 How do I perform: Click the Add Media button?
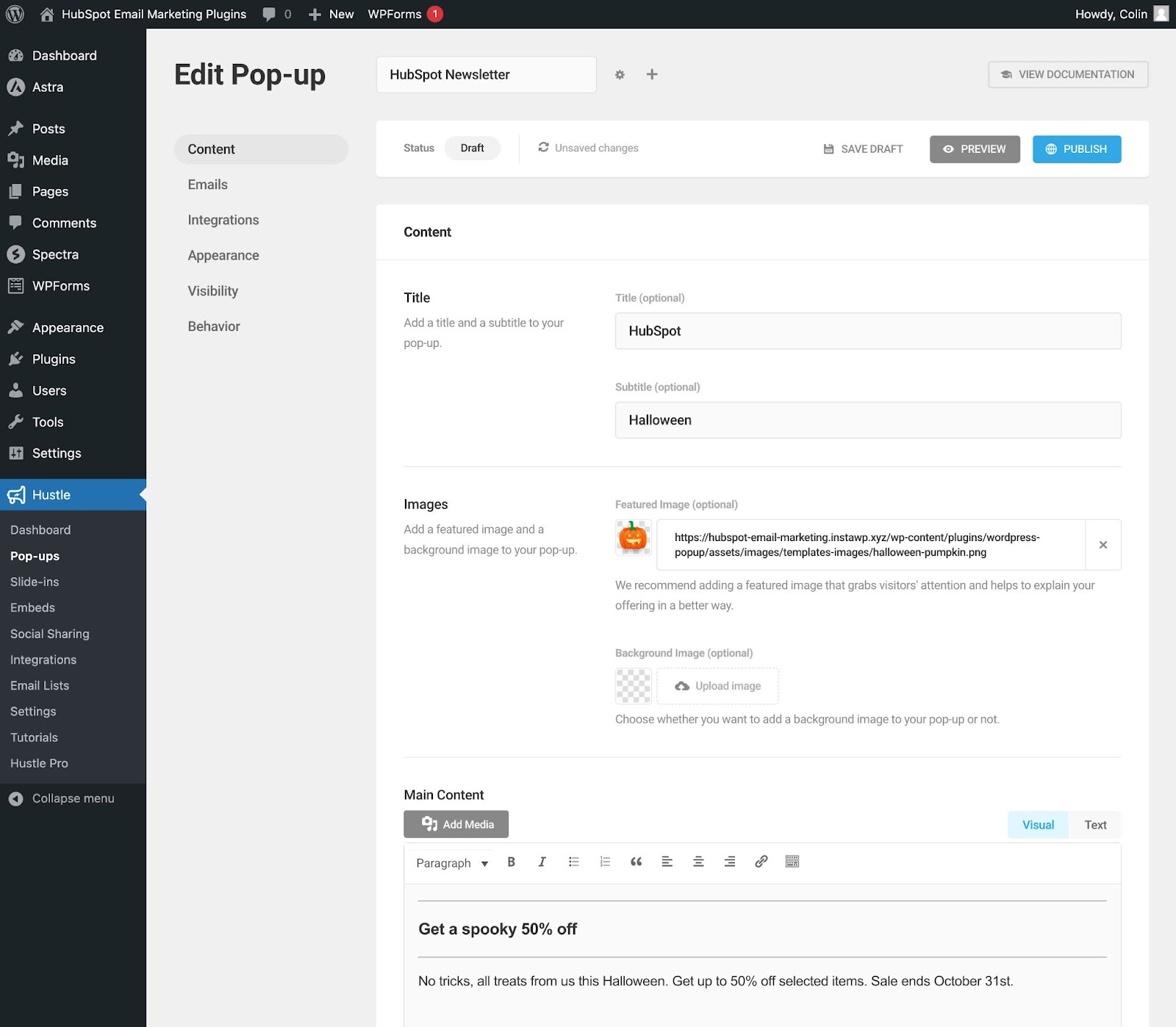point(456,824)
